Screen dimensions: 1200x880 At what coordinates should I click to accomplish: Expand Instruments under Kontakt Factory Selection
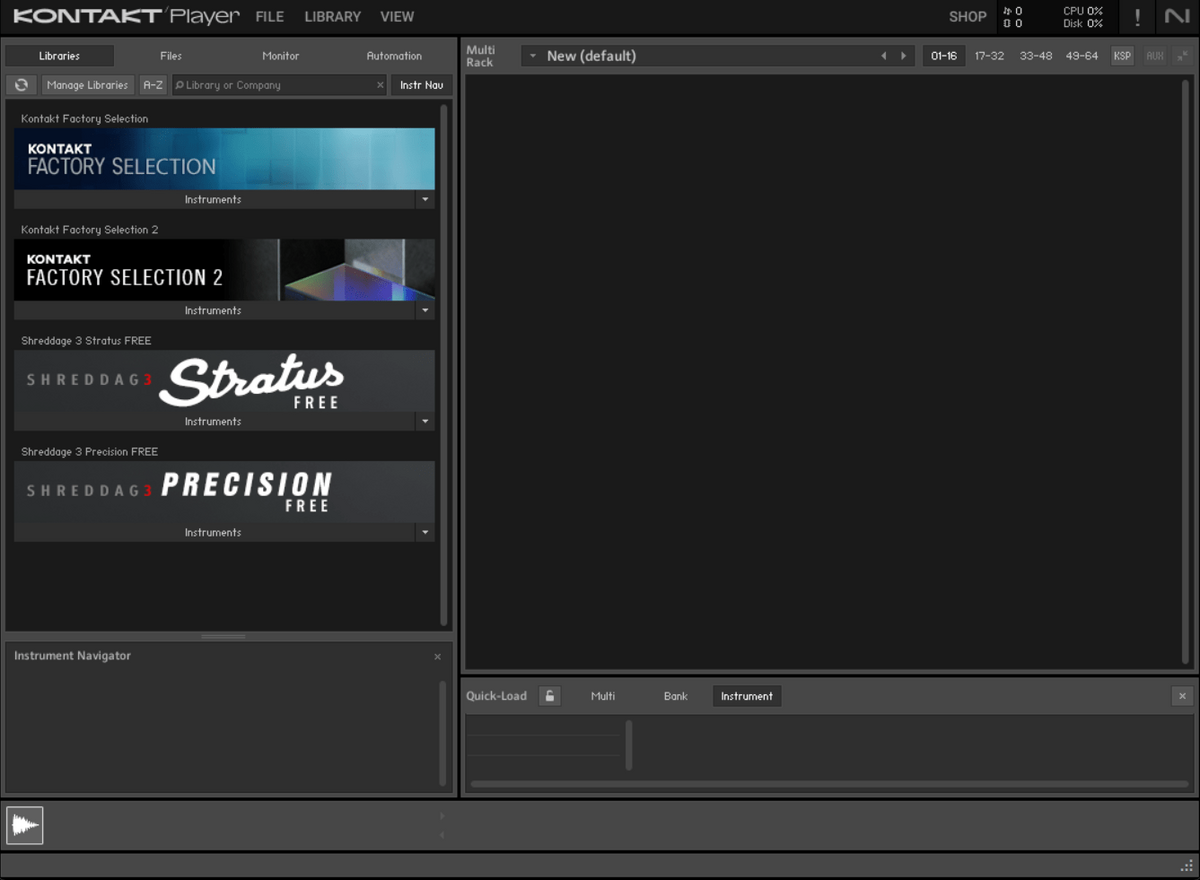tap(213, 199)
